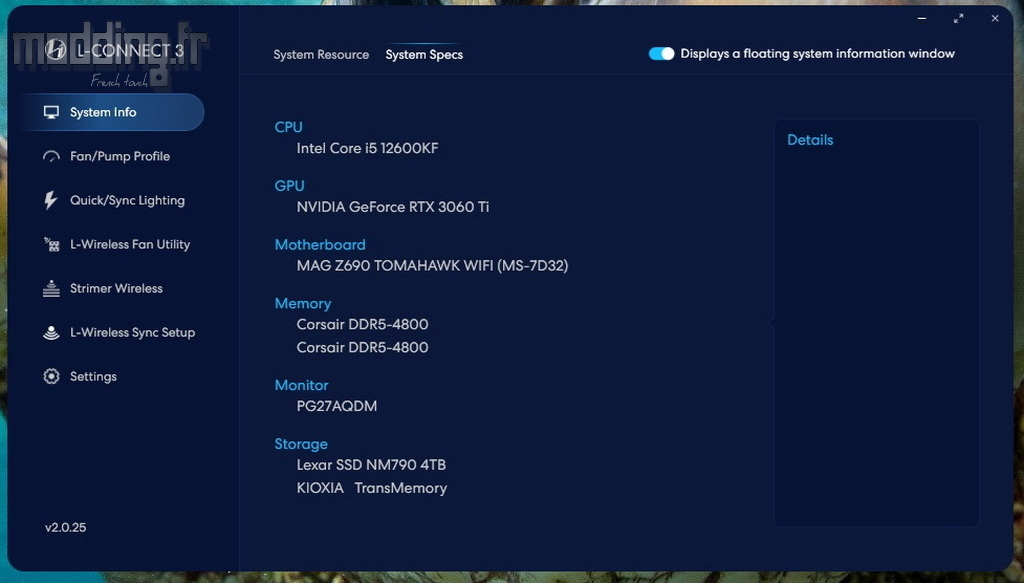Click the floating system information window label
Image resolution: width=1024 pixels, height=583 pixels.
coord(817,54)
